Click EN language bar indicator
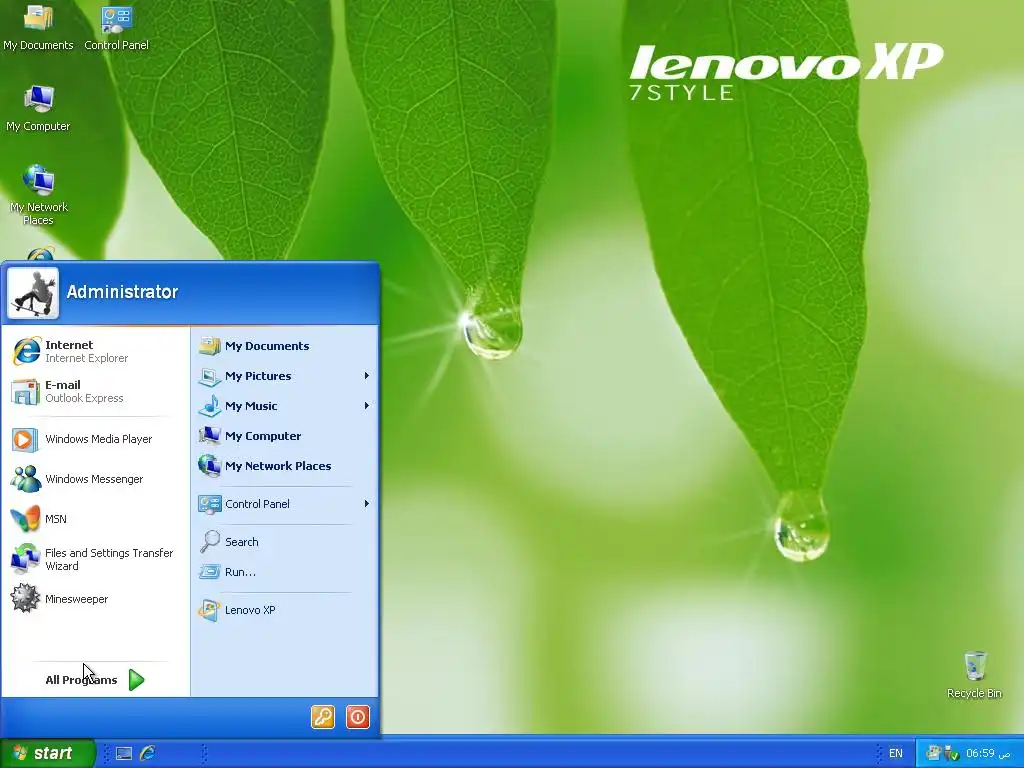1024x768 pixels. click(895, 754)
